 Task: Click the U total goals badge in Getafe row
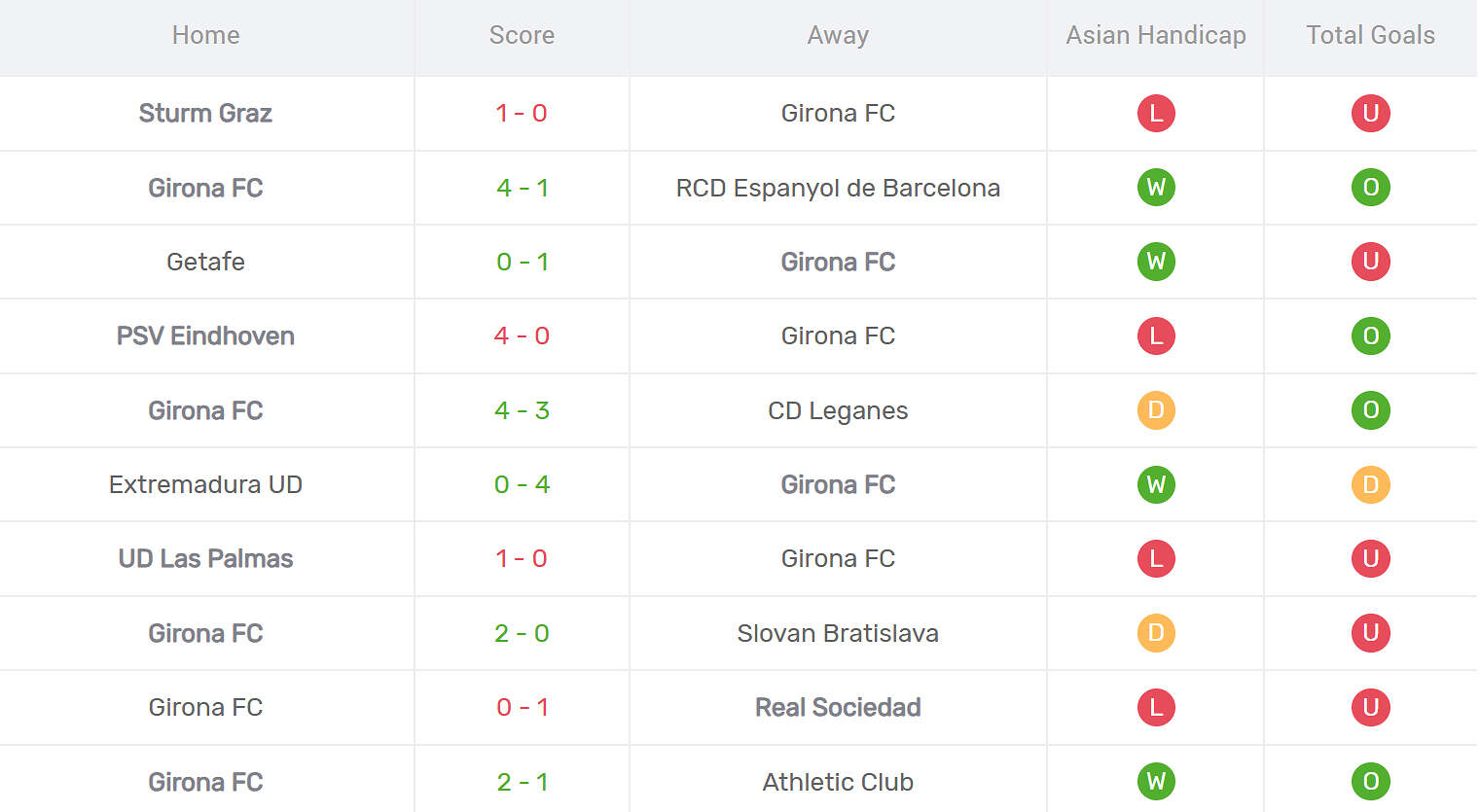pos(1370,261)
